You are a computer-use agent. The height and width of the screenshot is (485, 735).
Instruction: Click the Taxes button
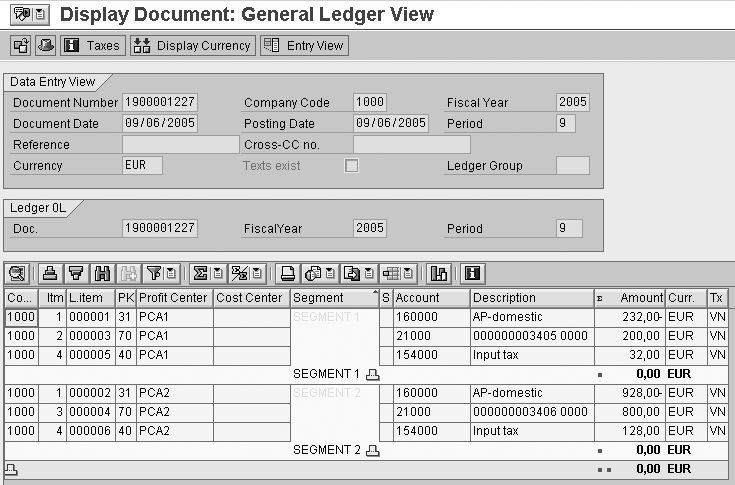[x=92, y=45]
